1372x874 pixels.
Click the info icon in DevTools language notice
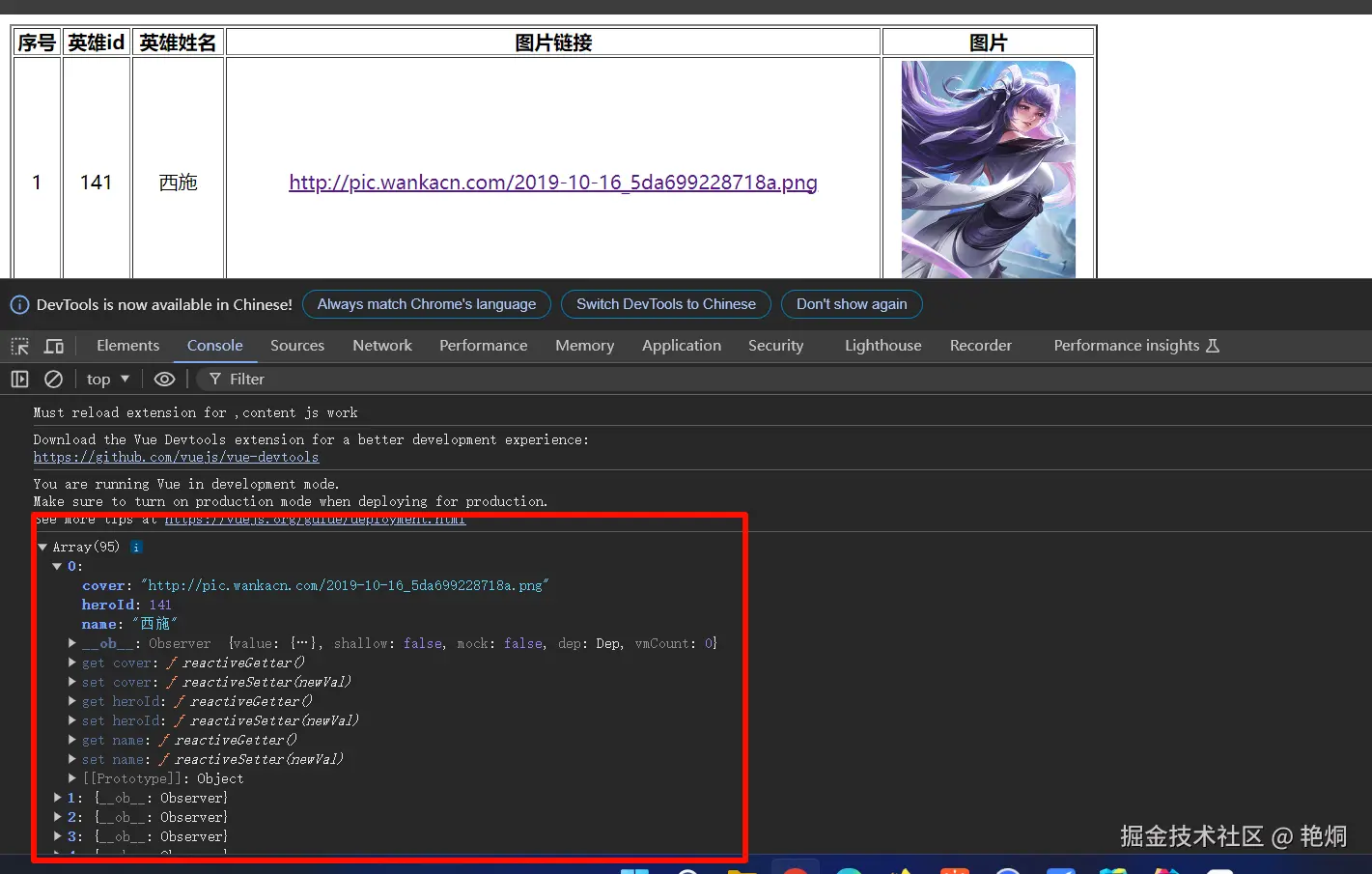coord(19,305)
